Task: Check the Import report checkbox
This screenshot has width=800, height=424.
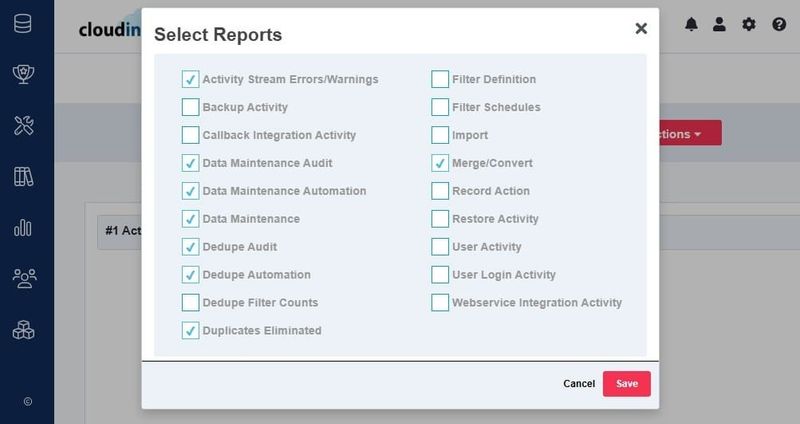Action: (440, 135)
